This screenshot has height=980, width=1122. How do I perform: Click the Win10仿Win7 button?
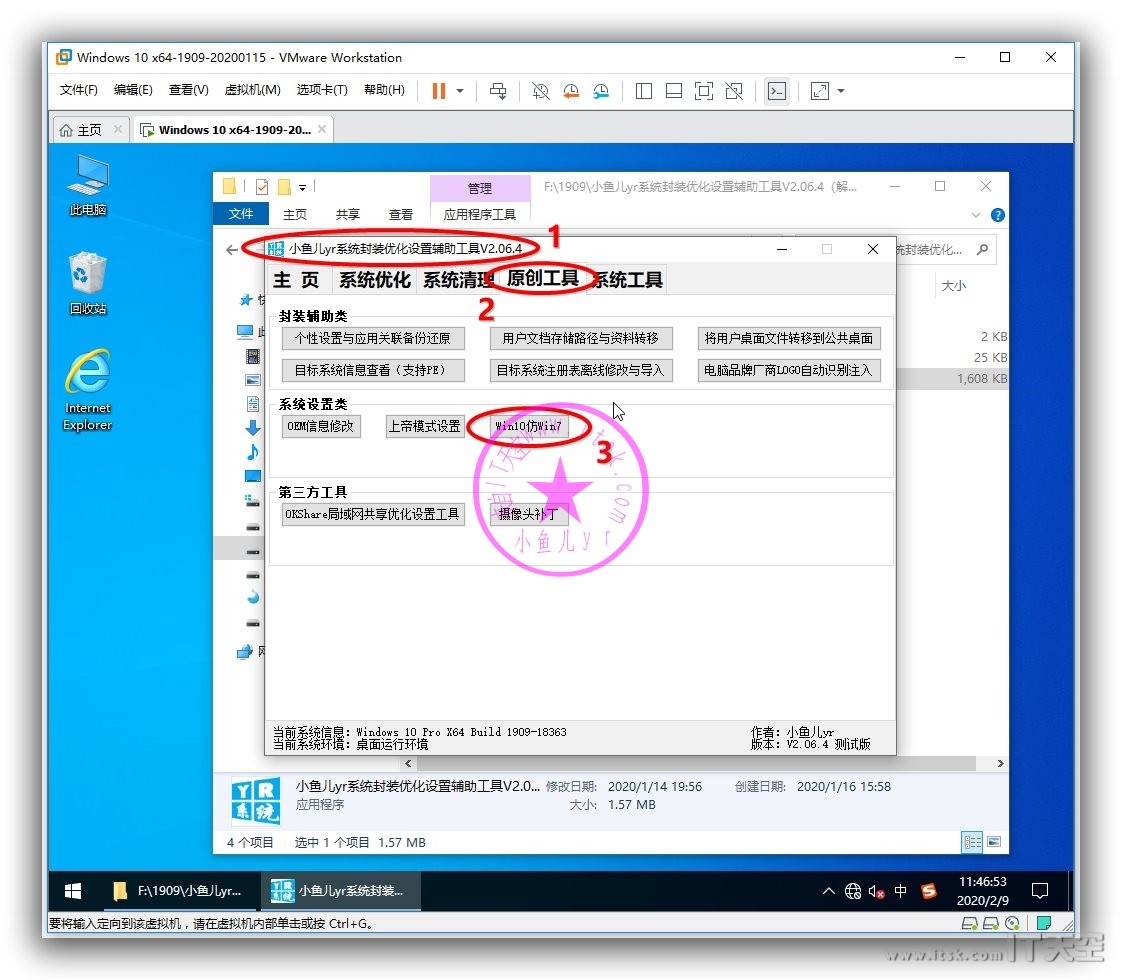coord(529,426)
